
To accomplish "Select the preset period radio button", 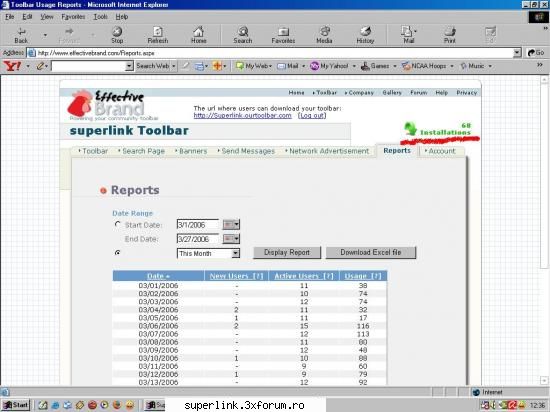I will 118,252.
